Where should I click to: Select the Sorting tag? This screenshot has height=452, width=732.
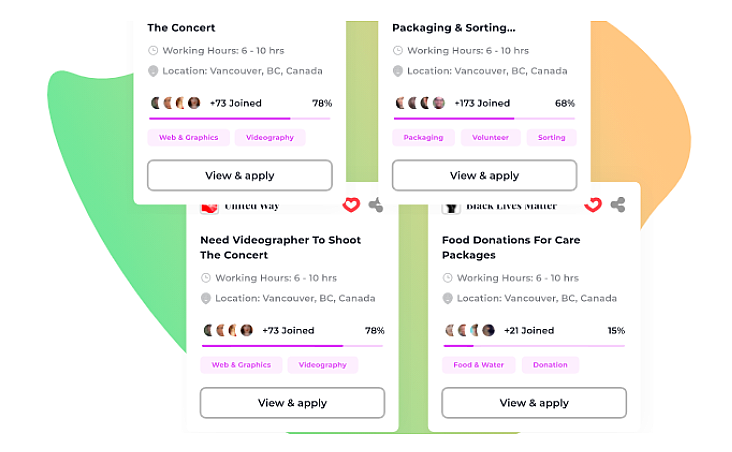(x=551, y=137)
